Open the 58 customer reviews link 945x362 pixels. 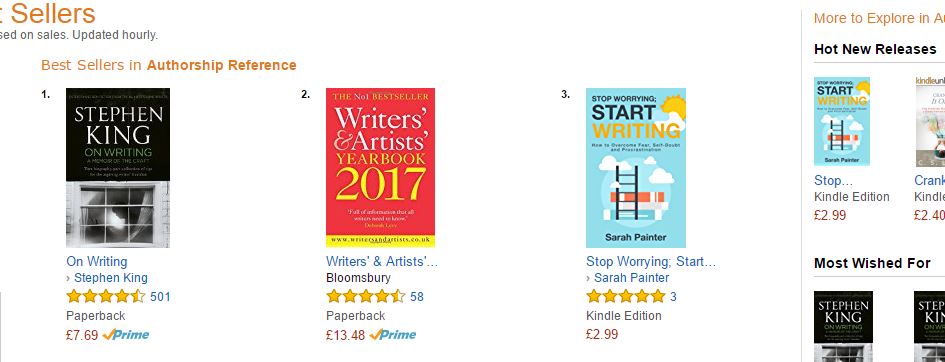[x=416, y=296]
